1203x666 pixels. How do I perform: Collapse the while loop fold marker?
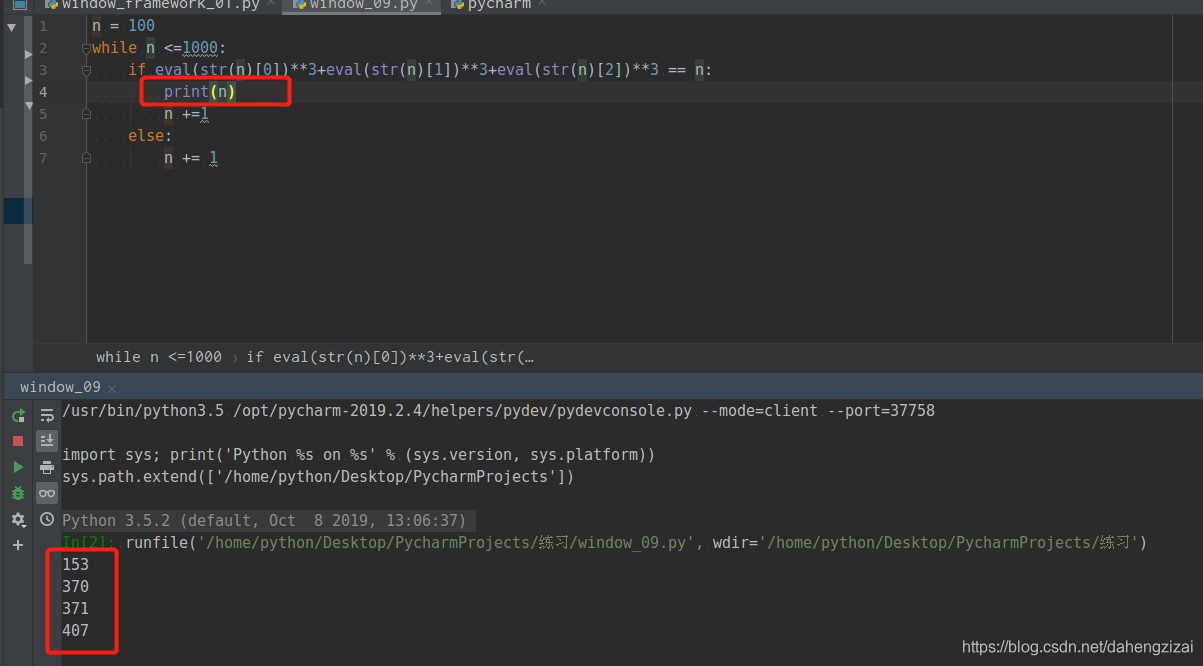[x=87, y=48]
